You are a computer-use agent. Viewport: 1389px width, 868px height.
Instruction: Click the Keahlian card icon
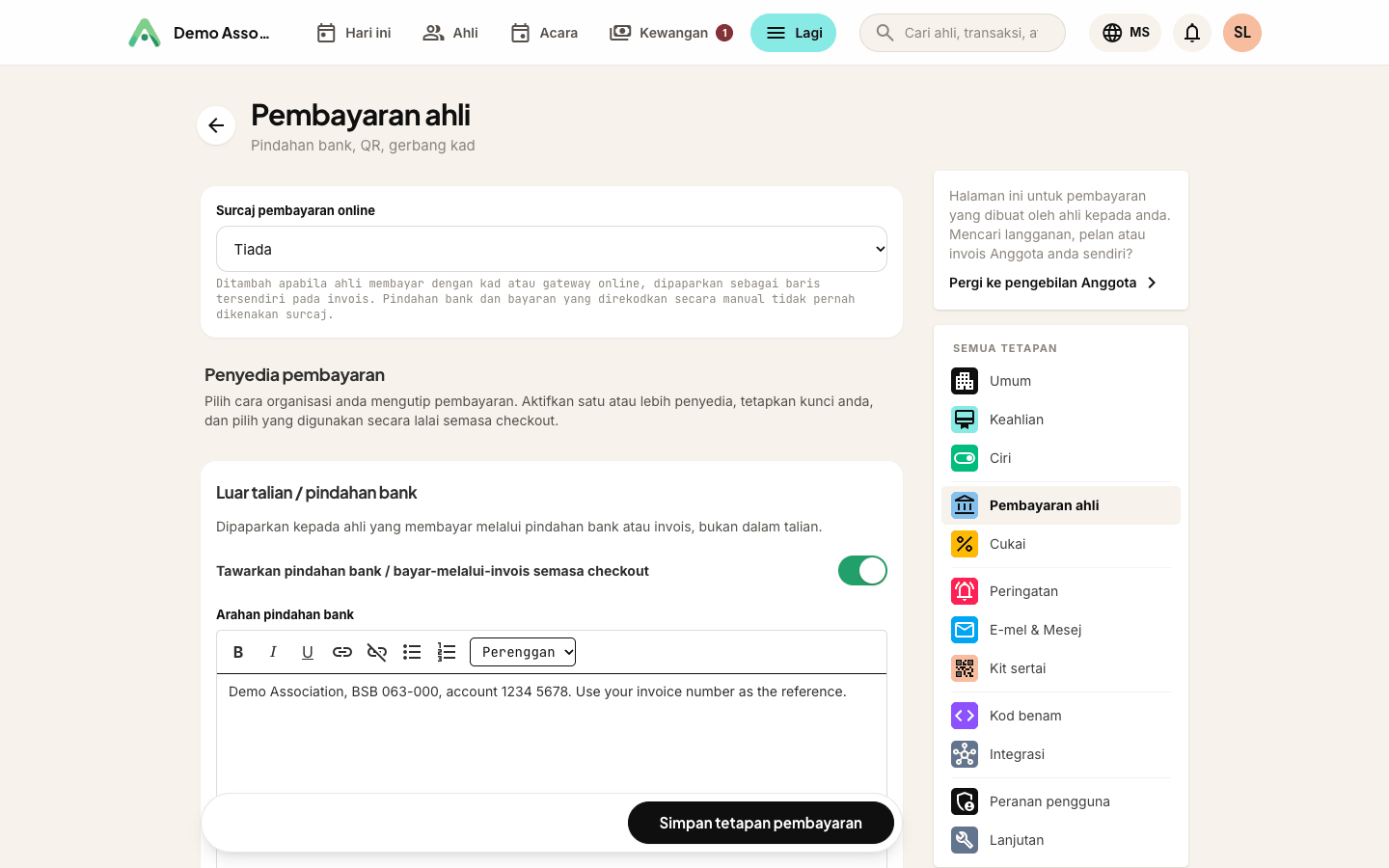965,420
